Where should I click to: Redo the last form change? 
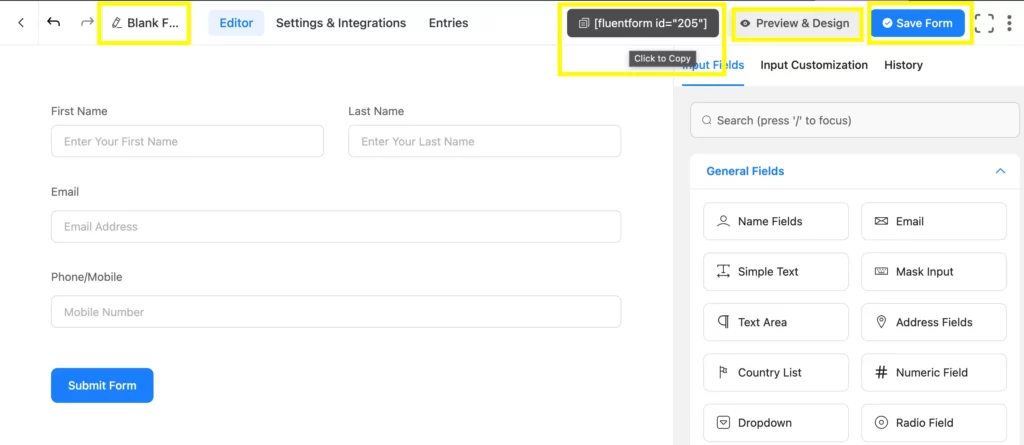coord(87,22)
